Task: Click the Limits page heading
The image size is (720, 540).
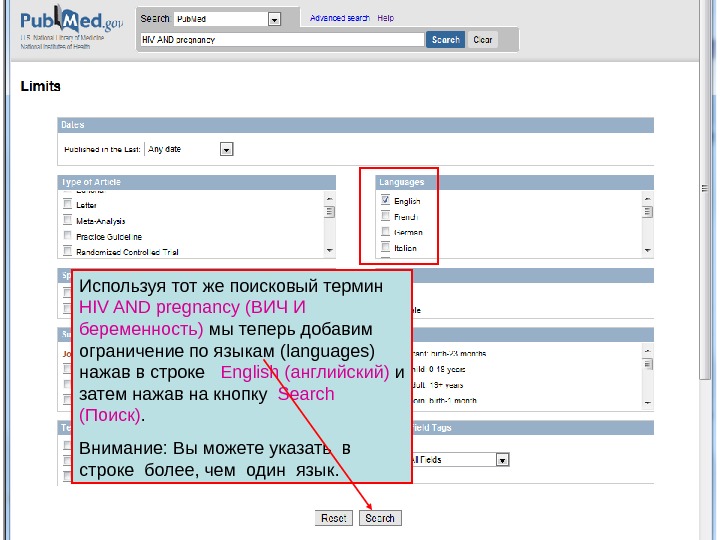Action: click(x=40, y=86)
